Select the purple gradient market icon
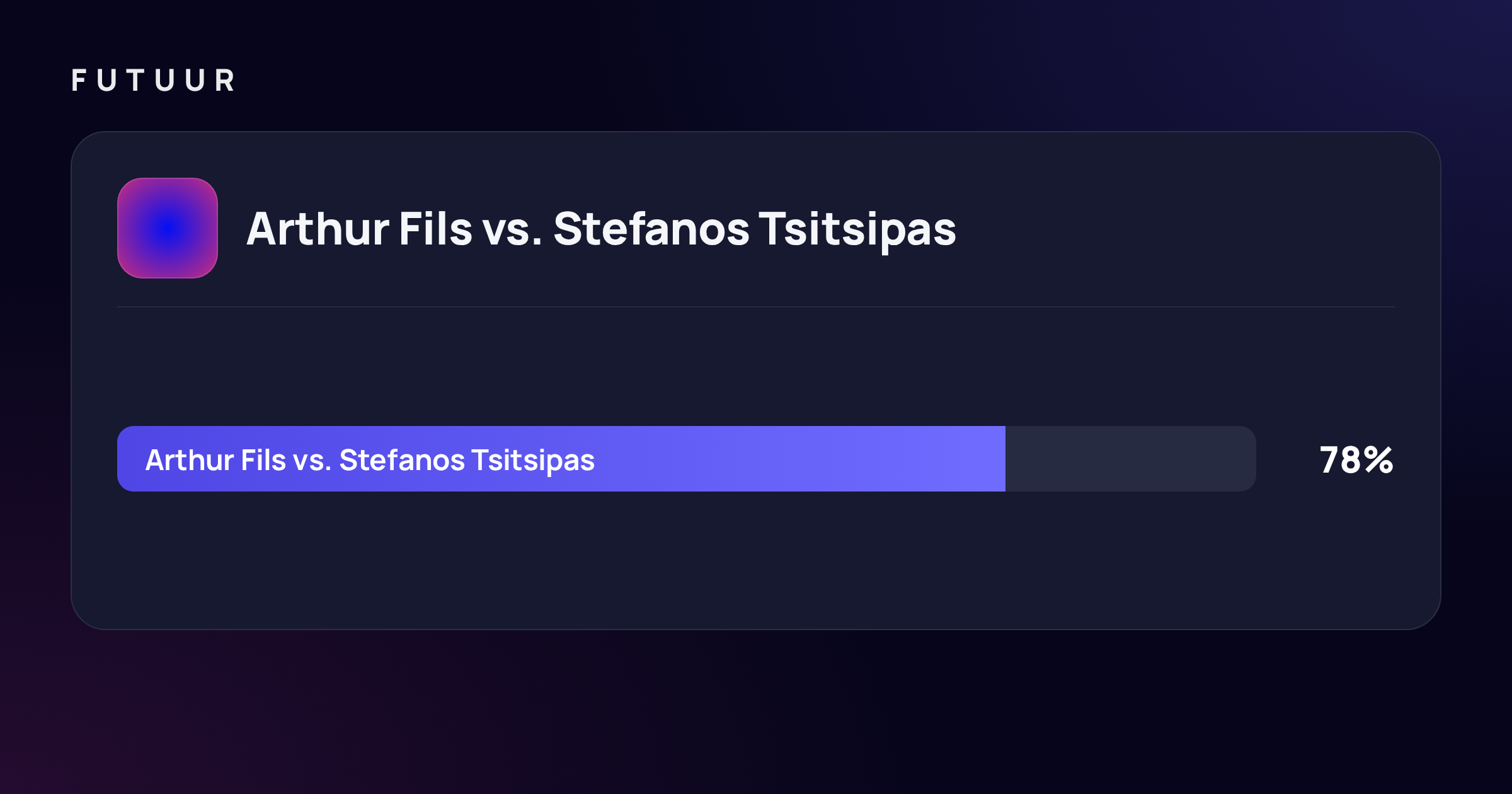The width and height of the screenshot is (1512, 794). 168,228
